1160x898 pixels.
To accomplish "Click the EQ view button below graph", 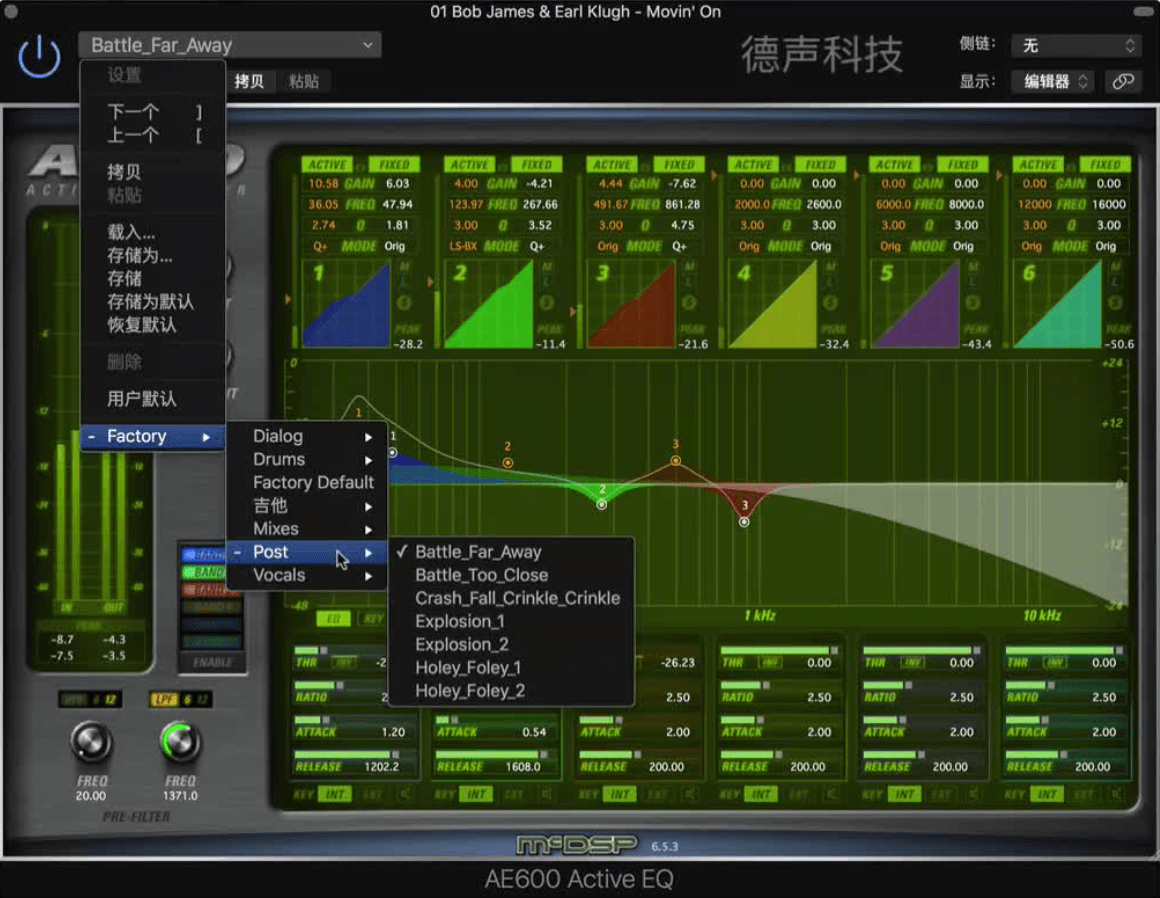I will pyautogui.click(x=333, y=618).
